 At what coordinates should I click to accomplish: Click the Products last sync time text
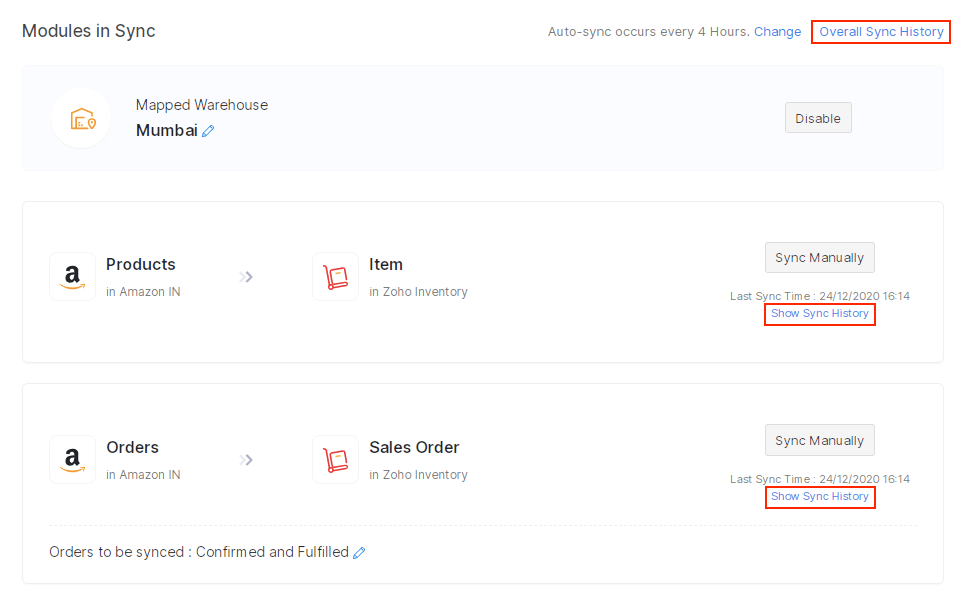tap(820, 295)
